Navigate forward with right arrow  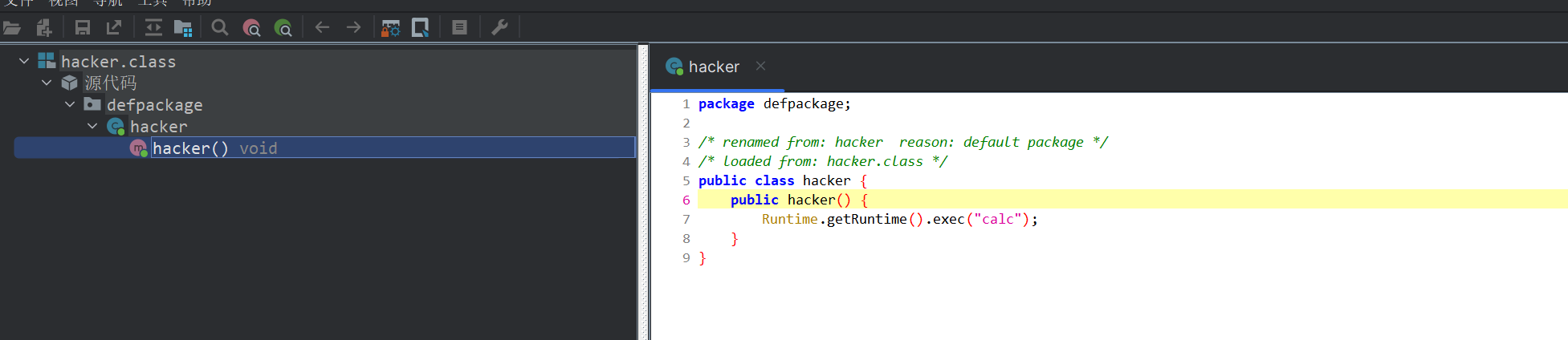point(353,28)
